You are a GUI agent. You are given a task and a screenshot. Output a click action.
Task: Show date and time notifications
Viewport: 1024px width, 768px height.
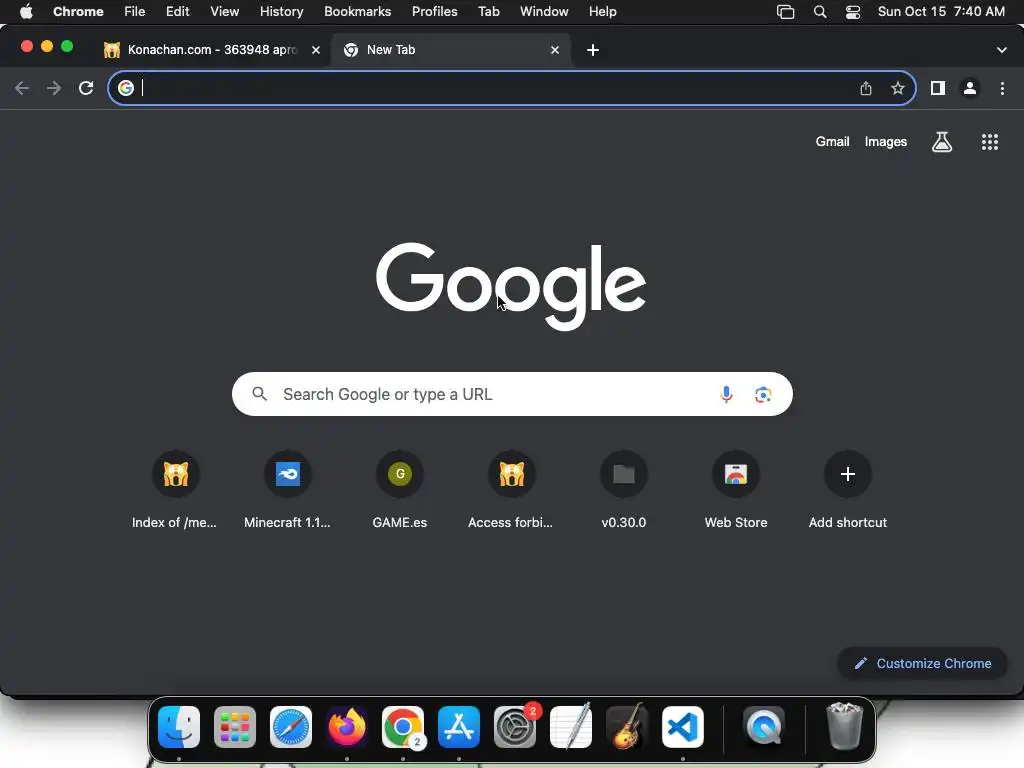point(941,12)
